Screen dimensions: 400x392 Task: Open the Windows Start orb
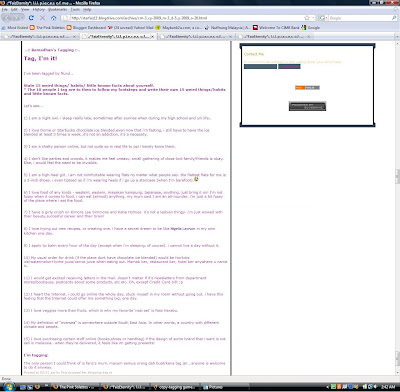point(8,387)
